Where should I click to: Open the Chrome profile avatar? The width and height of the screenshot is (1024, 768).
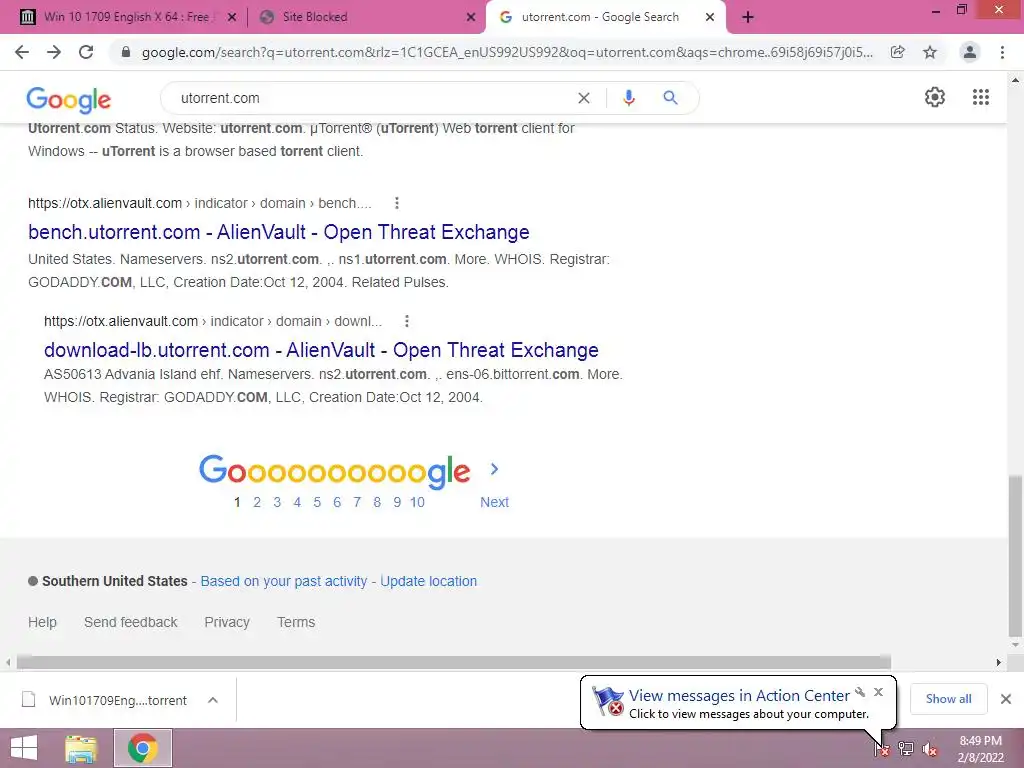[970, 52]
